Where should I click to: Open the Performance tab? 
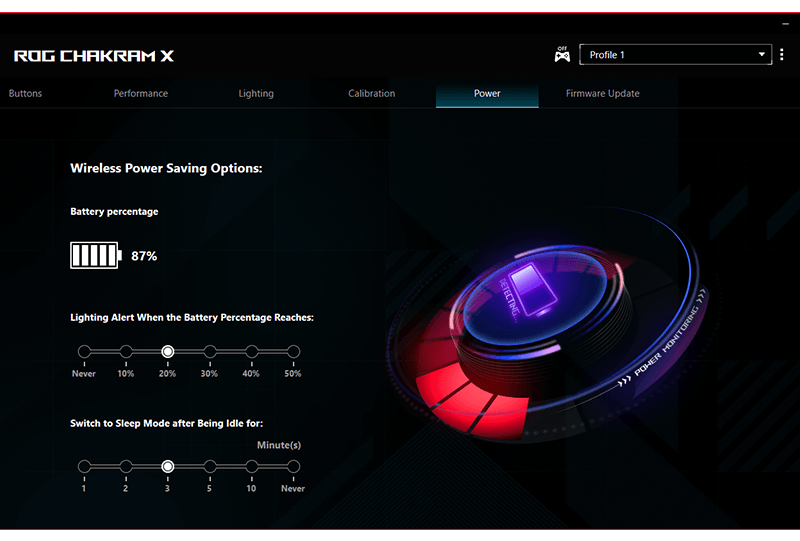[x=141, y=94]
